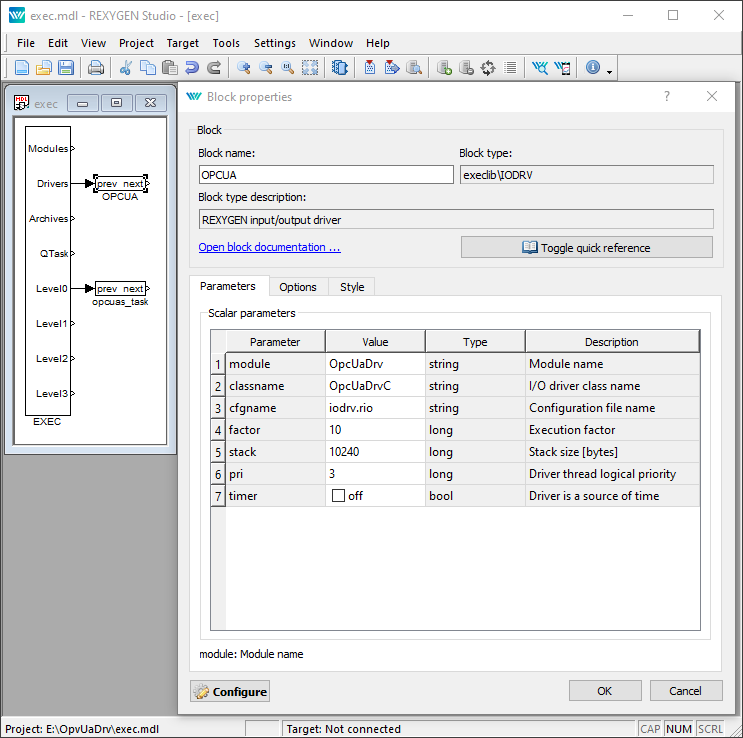This screenshot has width=743, height=738.
Task: Undo the last action in toolbar
Action: 192,68
